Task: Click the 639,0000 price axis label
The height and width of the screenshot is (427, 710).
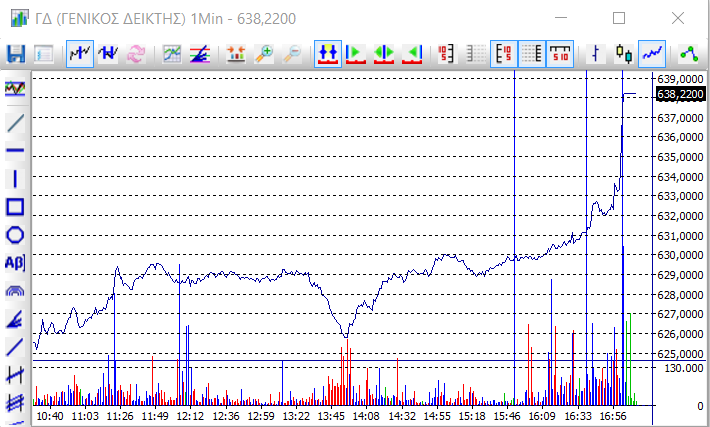Action: [x=681, y=79]
